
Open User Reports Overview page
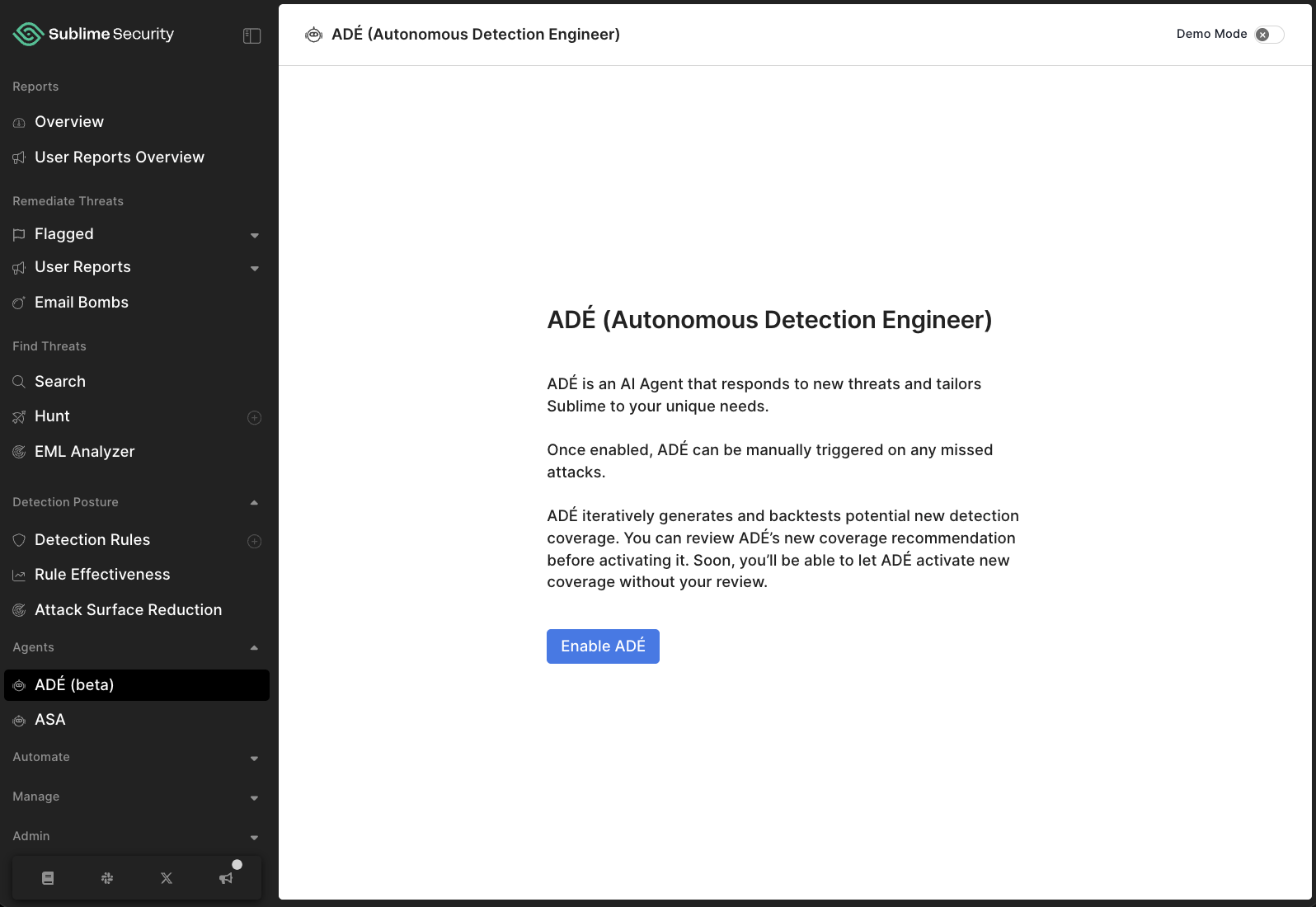120,157
